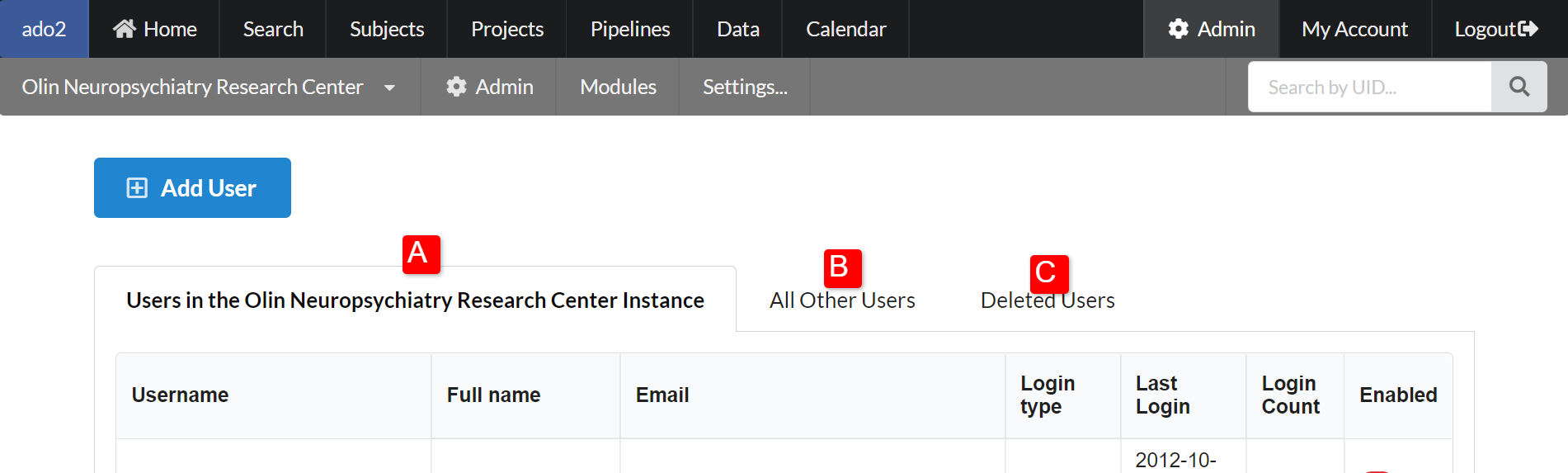
Task: Switch to All Other Users tab
Action: pyautogui.click(x=841, y=300)
